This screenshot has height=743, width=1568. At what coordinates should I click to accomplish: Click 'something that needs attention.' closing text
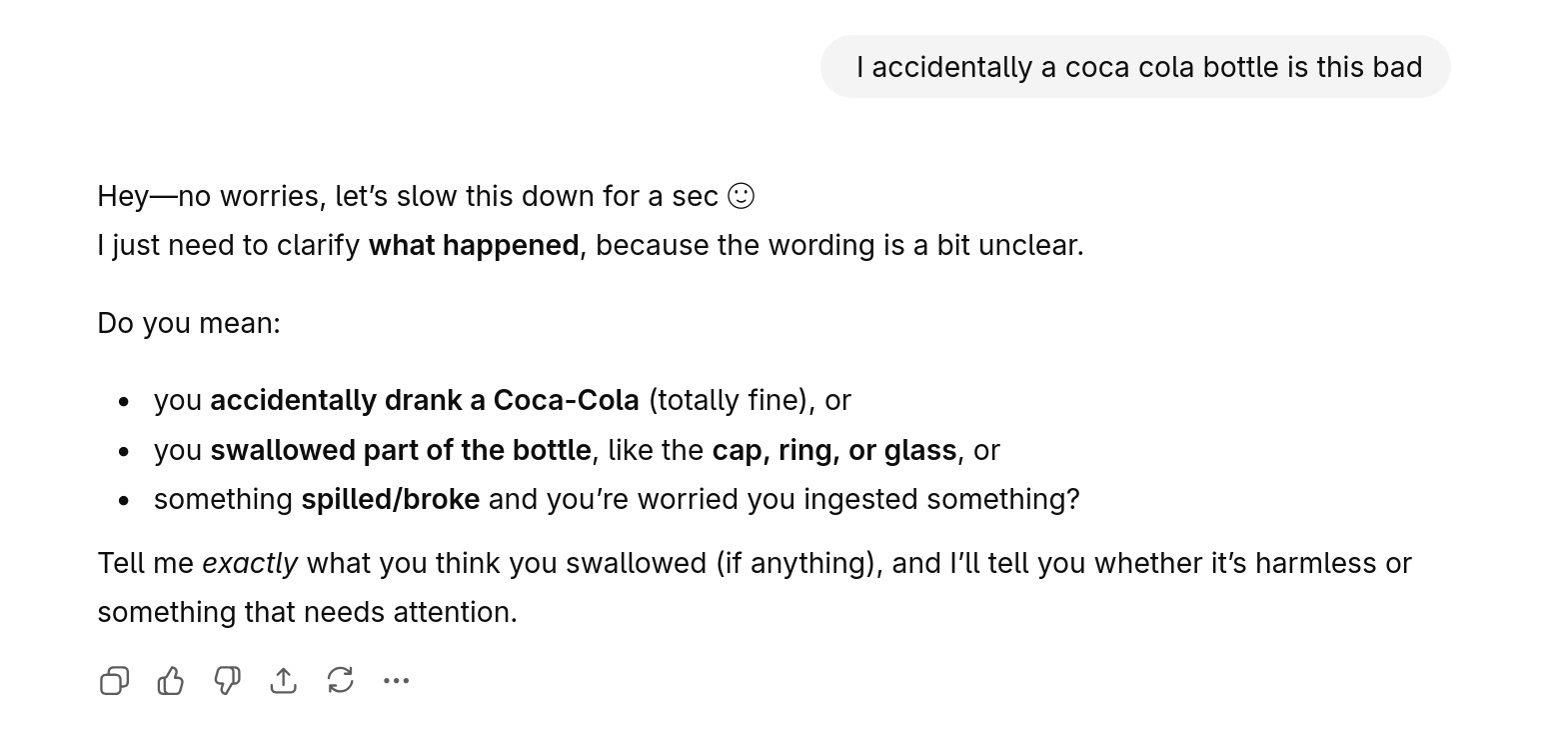(307, 612)
